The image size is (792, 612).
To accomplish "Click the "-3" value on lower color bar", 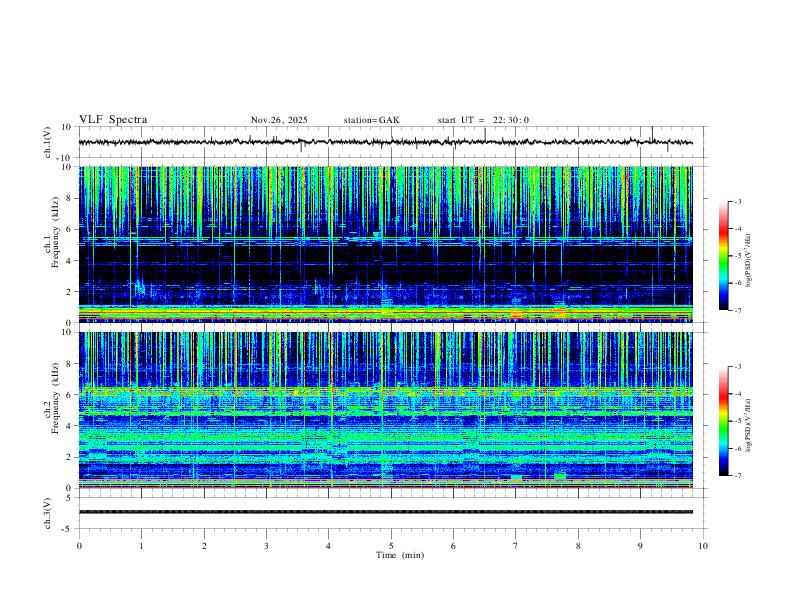I will 737,367.
